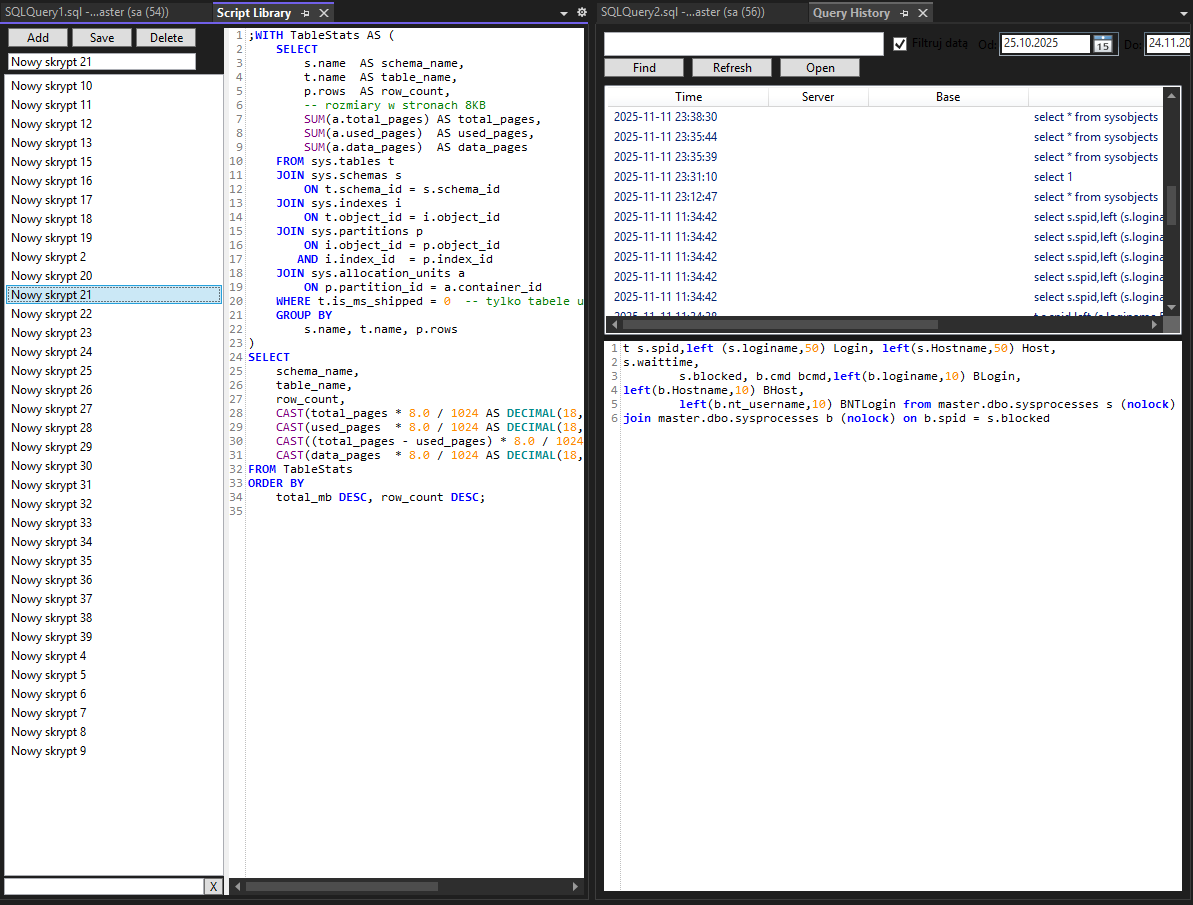Open settings gear in Script Library pane
This screenshot has width=1193, height=905.
point(582,13)
